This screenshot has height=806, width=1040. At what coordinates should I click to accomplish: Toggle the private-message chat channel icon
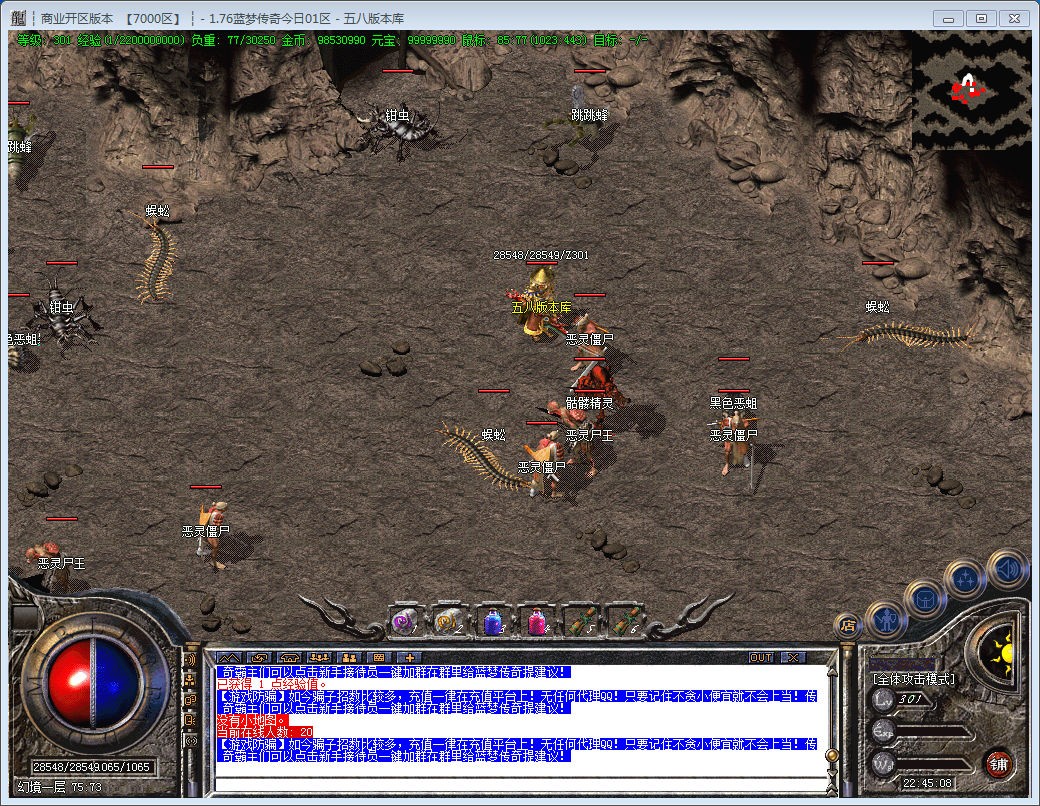click(191, 720)
